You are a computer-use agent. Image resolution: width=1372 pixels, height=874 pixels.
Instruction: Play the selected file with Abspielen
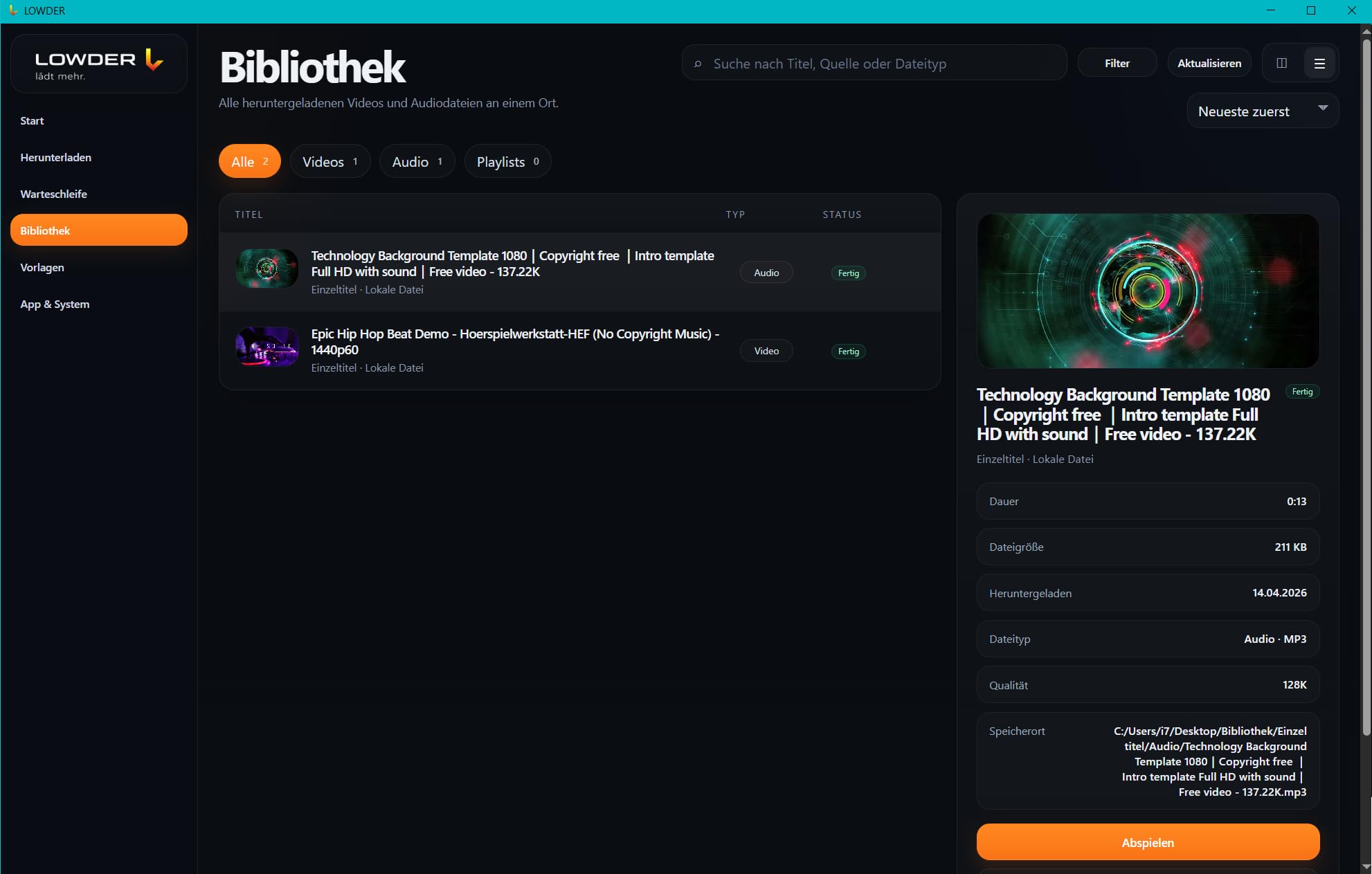pyautogui.click(x=1148, y=842)
